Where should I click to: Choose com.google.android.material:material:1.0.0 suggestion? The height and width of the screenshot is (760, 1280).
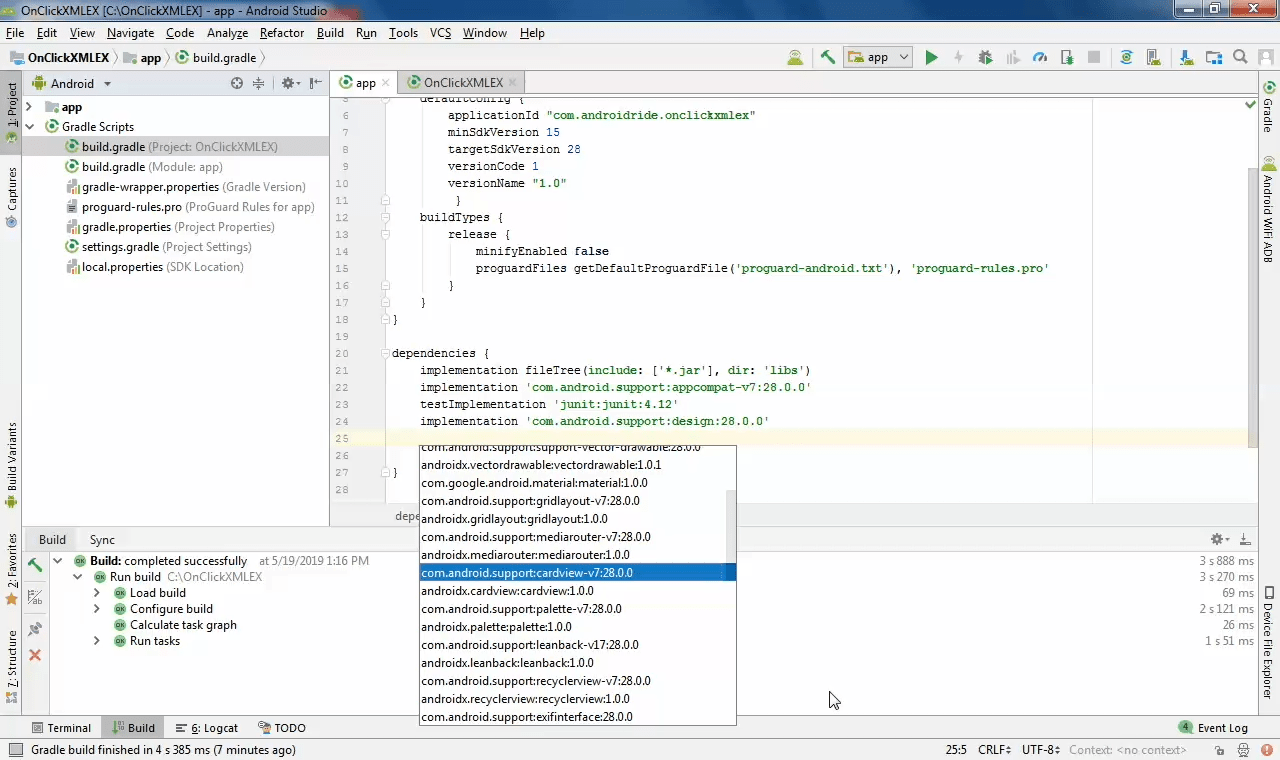(x=577, y=483)
